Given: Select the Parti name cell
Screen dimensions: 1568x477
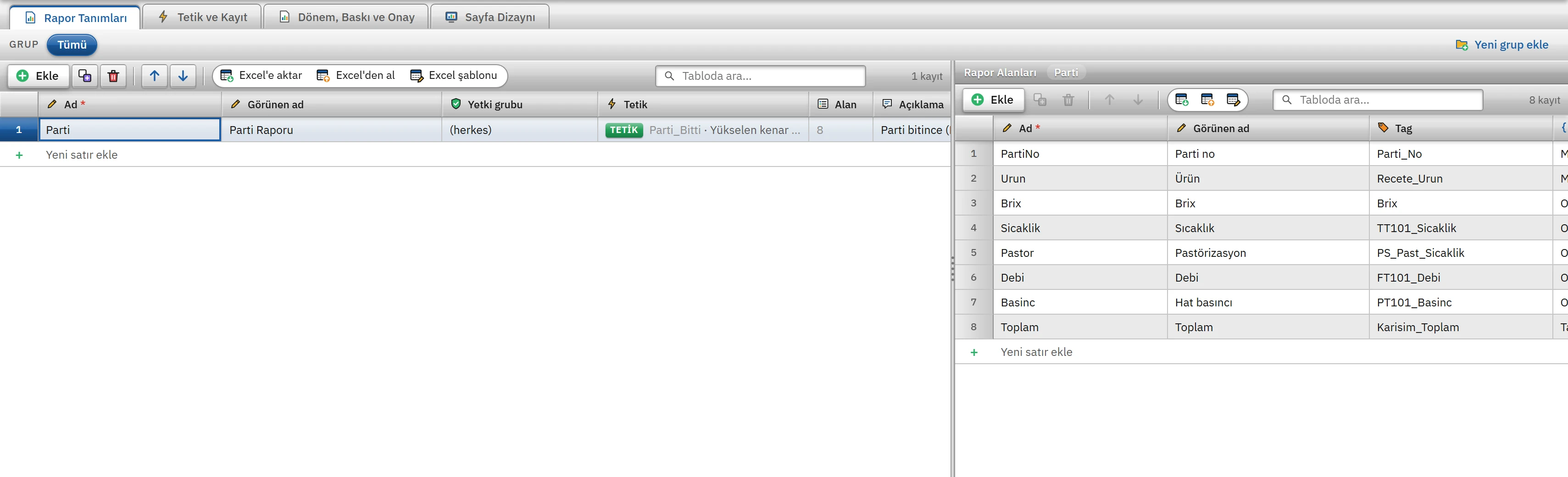Looking at the screenshot, I should 130,130.
